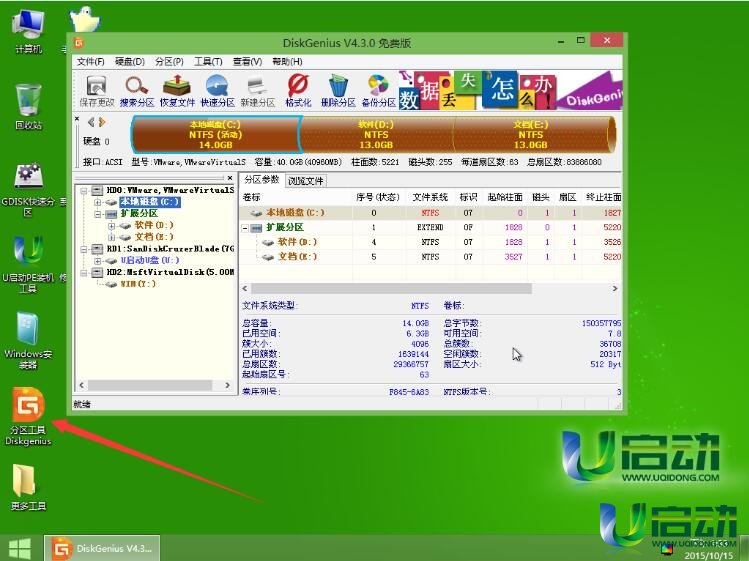
Task: Close the disk map bar with X
Action: pos(77,118)
